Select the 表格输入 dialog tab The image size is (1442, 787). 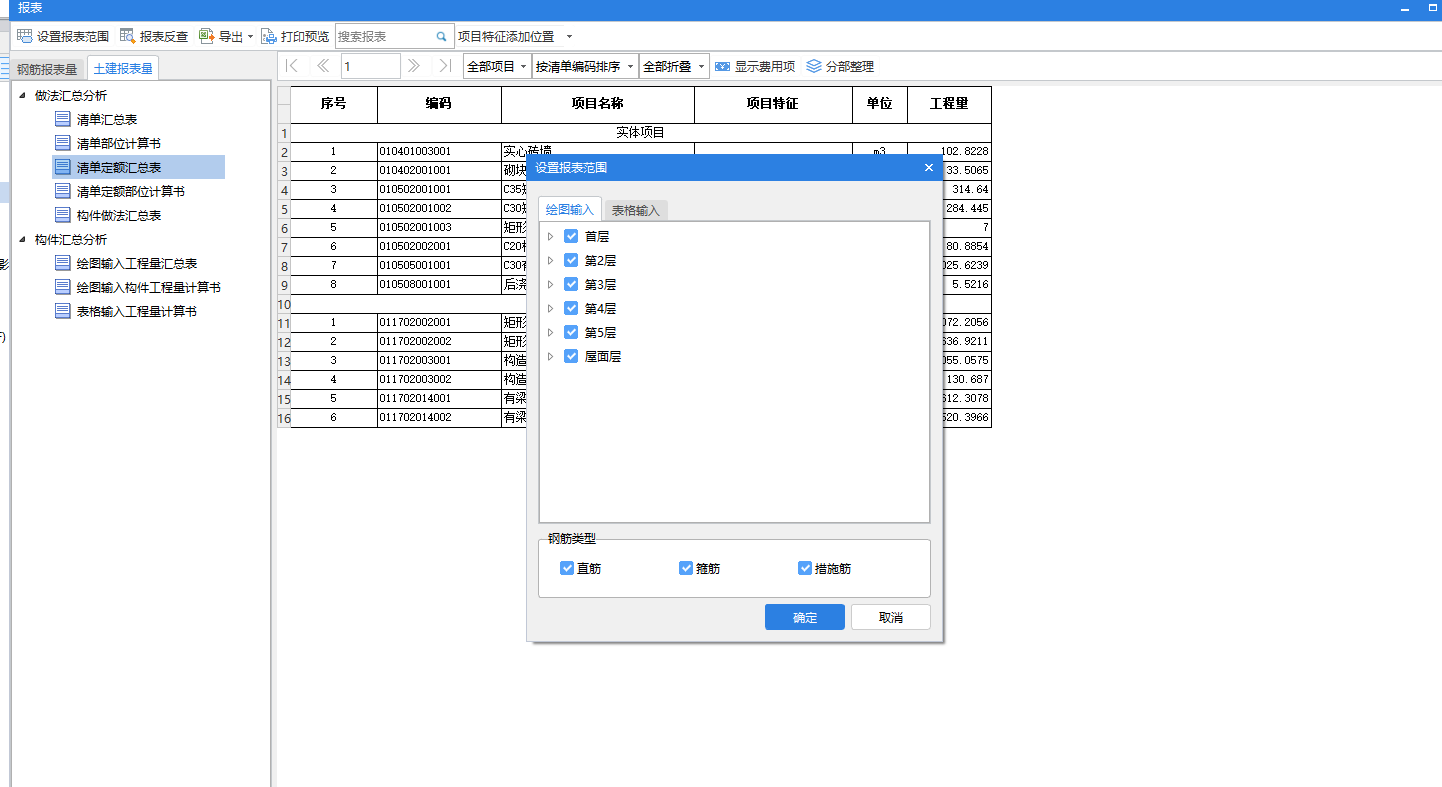coord(636,210)
